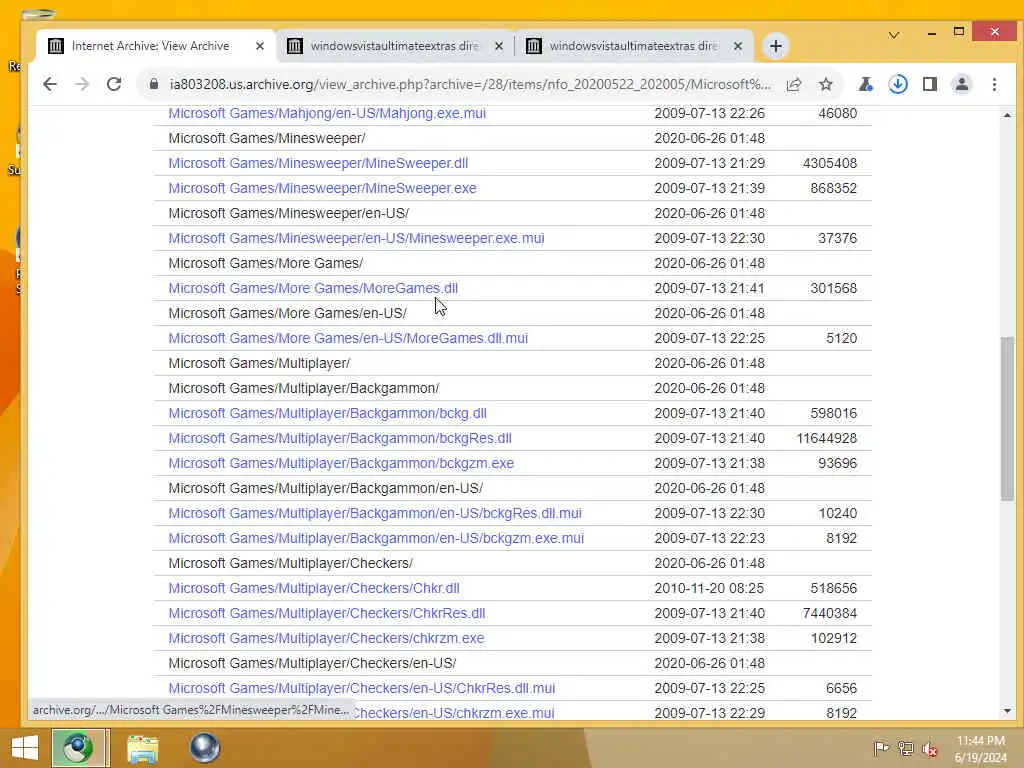Open the Backgammon/bckg.dll link
This screenshot has height=768, width=1024.
(327, 413)
